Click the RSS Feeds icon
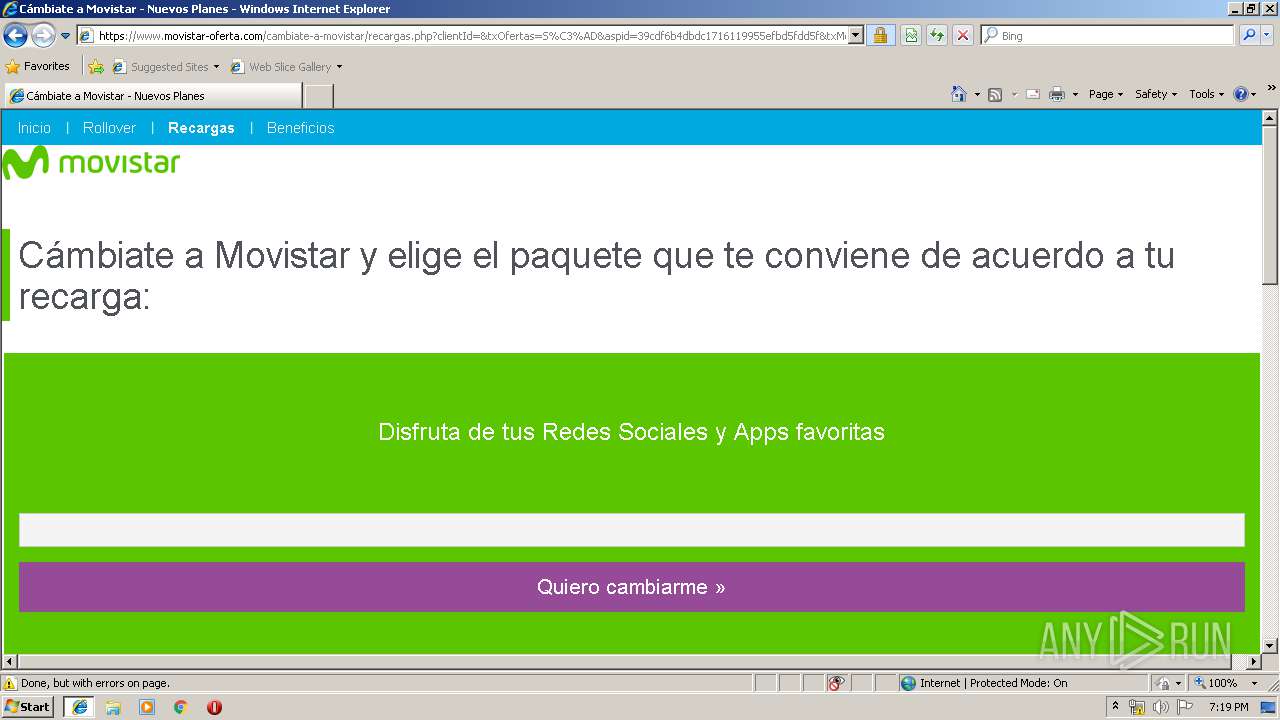The height and width of the screenshot is (720, 1280). (995, 94)
